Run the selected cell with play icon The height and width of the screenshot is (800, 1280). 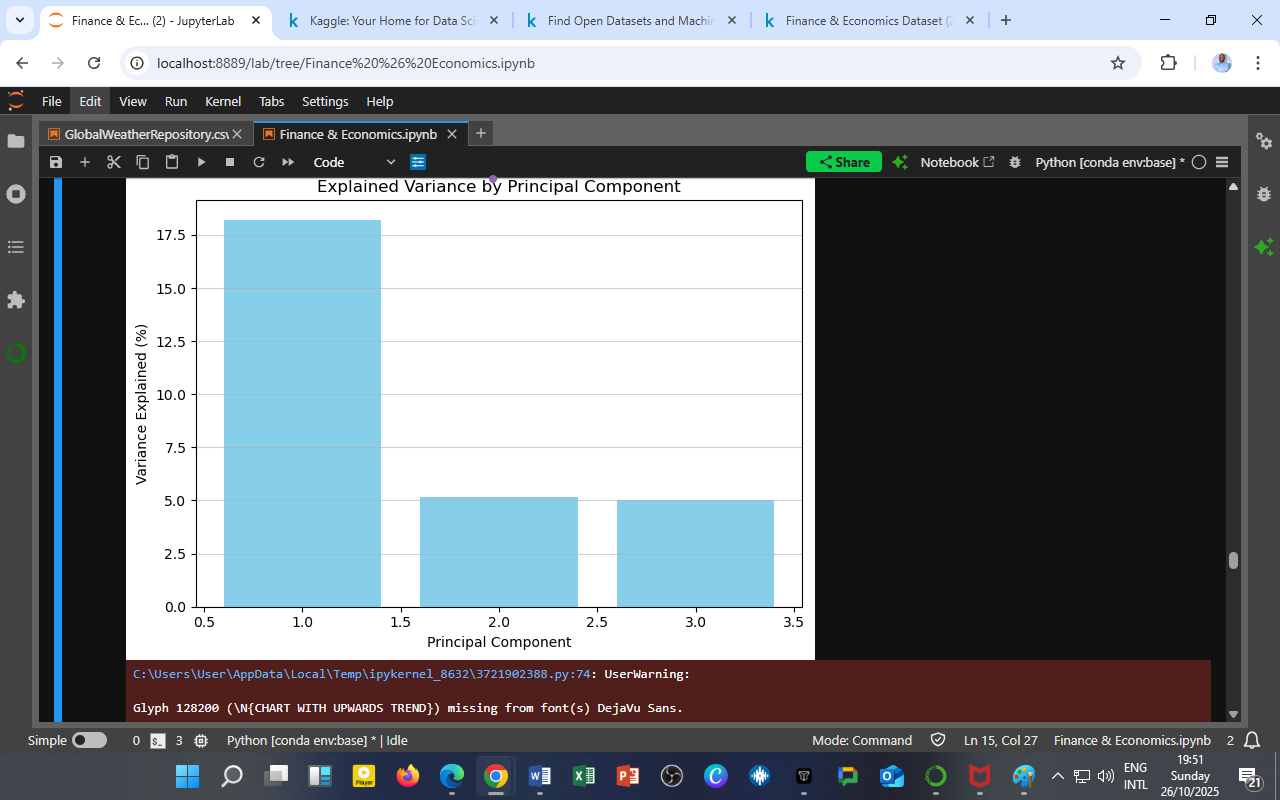click(201, 162)
